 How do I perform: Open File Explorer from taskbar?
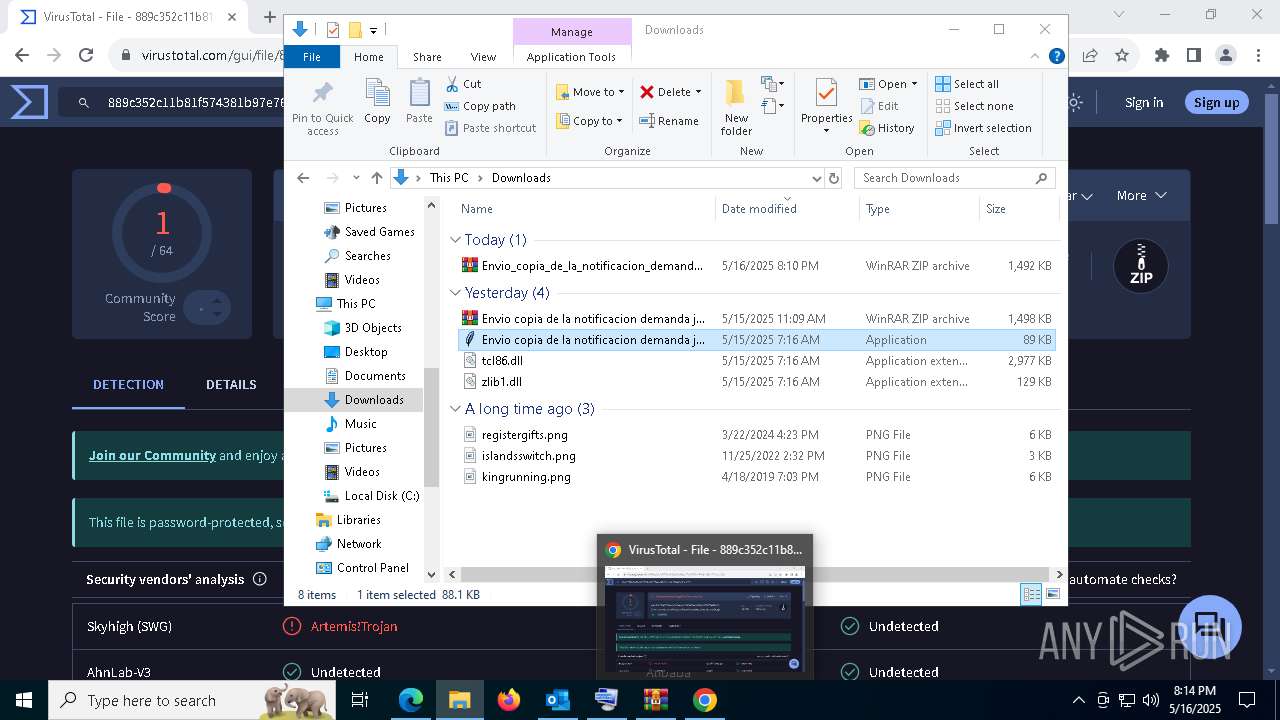459,700
